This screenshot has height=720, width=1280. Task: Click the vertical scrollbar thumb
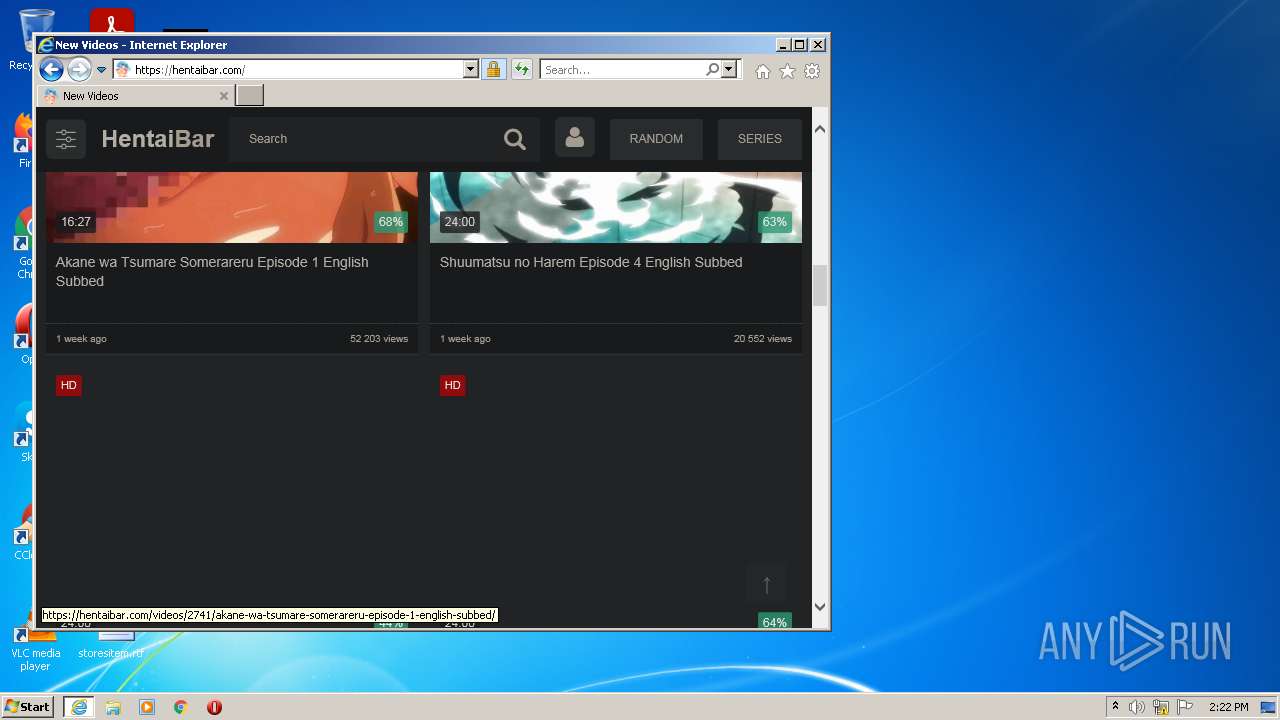coord(820,286)
